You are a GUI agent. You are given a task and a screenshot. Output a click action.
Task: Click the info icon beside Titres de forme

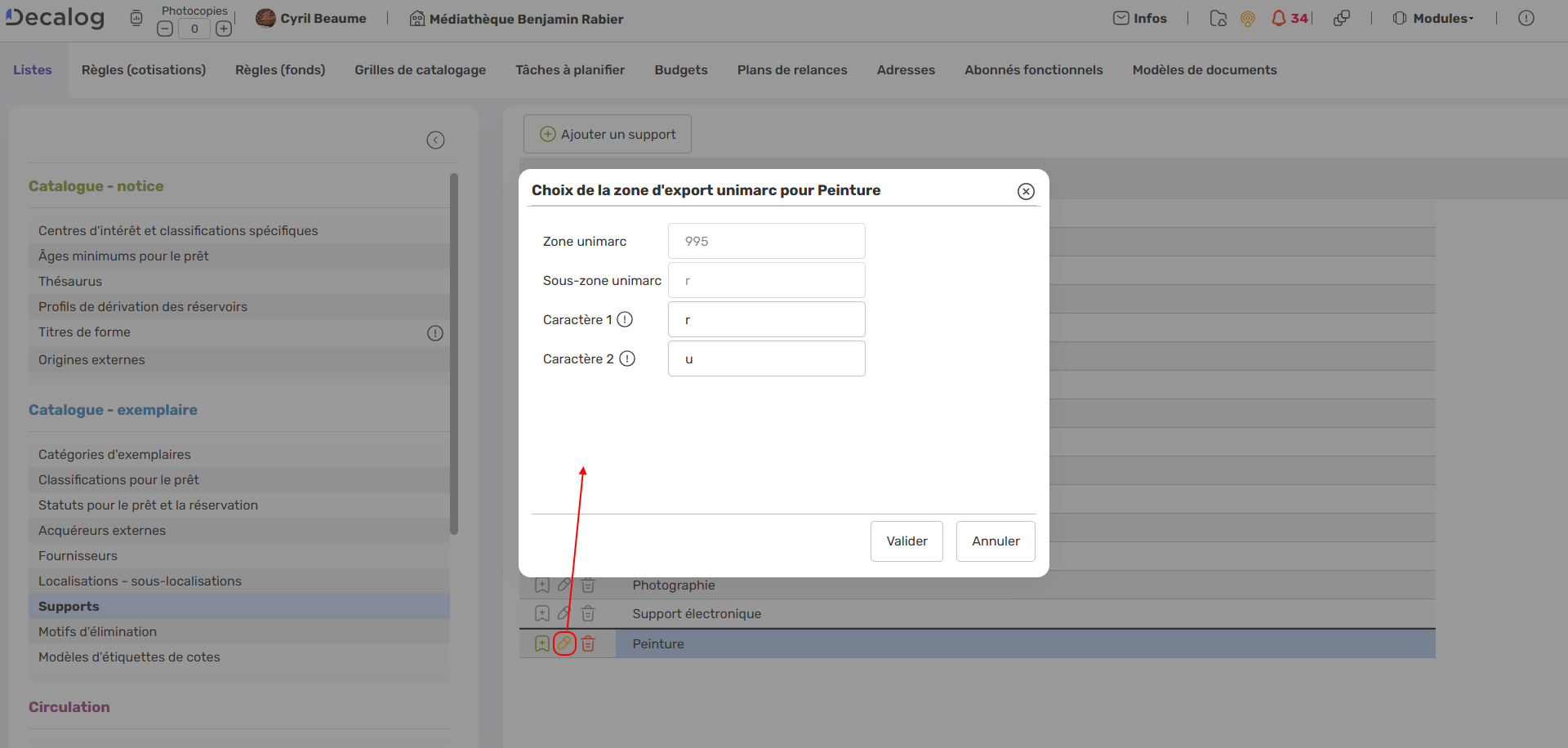pyautogui.click(x=435, y=333)
